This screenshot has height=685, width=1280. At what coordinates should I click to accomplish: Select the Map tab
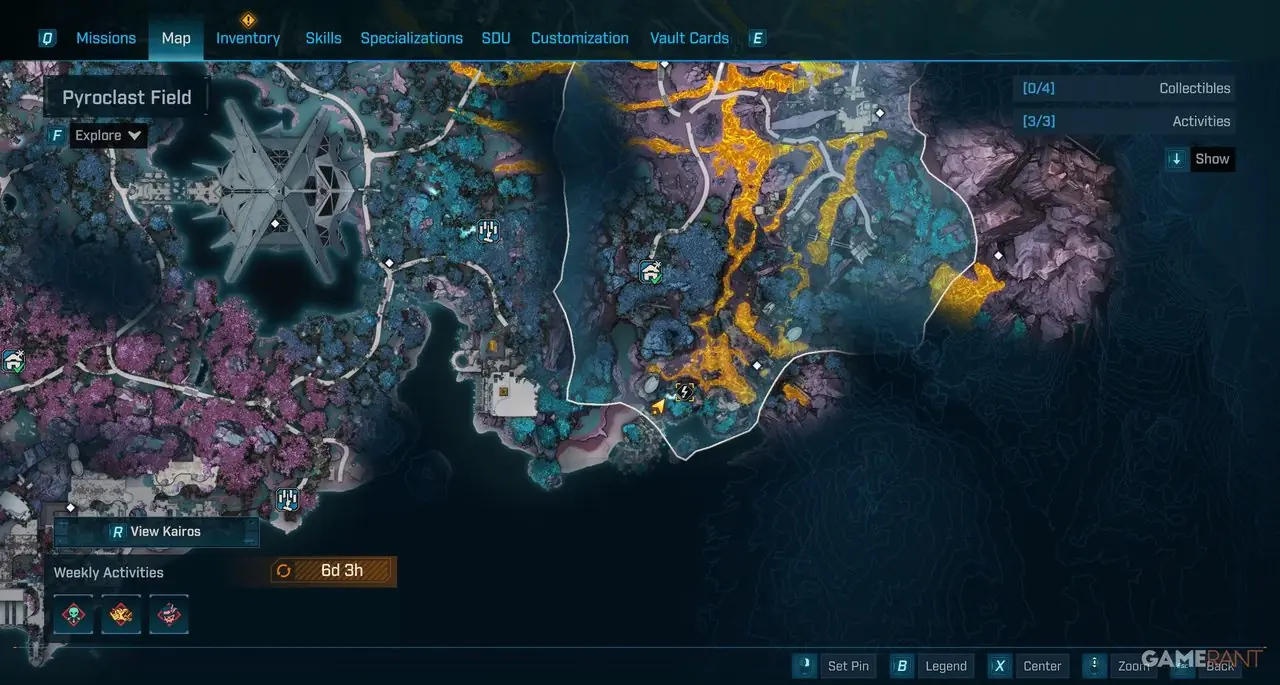[x=176, y=38]
